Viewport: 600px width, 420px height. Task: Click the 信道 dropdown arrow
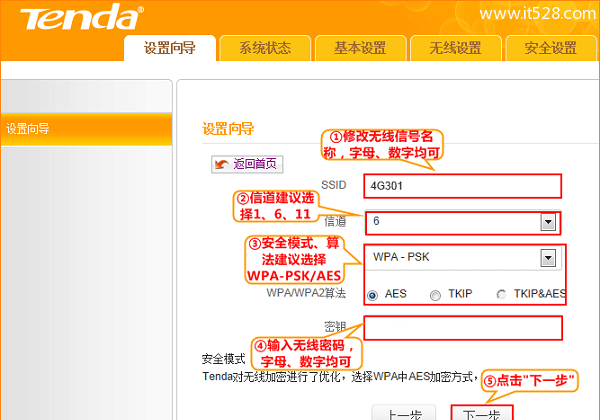pyautogui.click(x=548, y=222)
